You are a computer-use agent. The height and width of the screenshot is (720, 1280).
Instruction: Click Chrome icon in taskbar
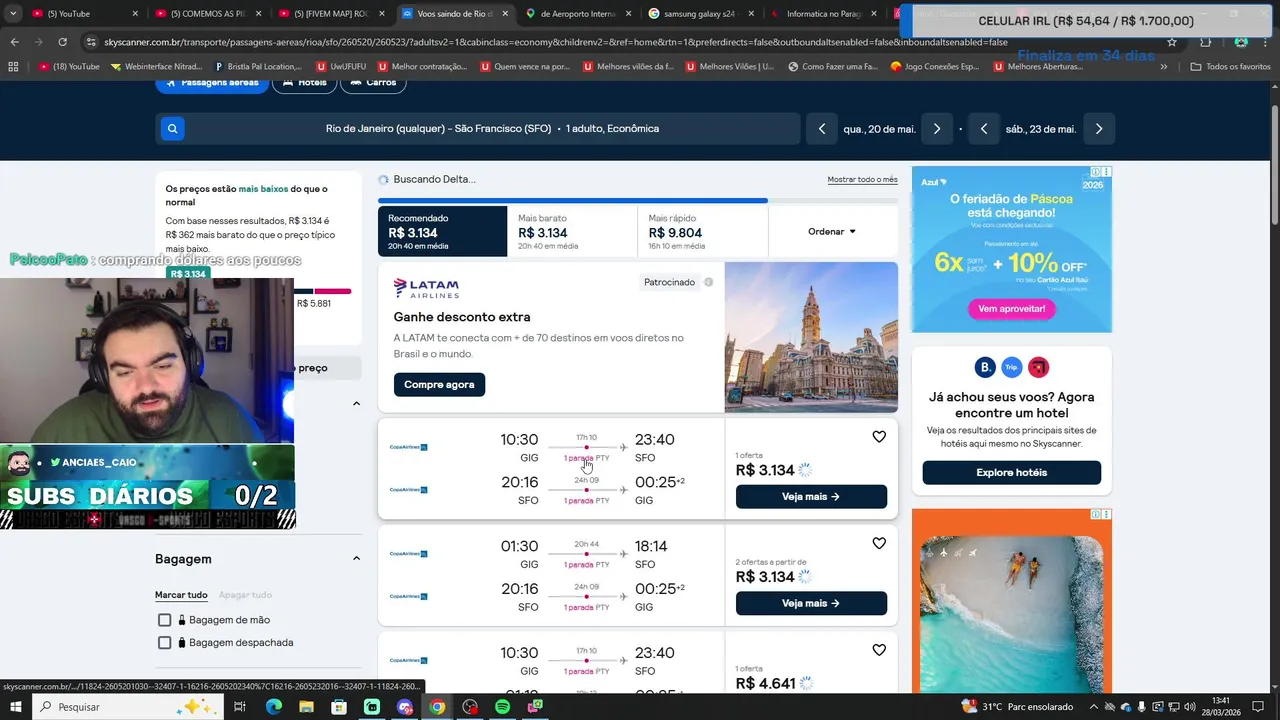pos(437,707)
